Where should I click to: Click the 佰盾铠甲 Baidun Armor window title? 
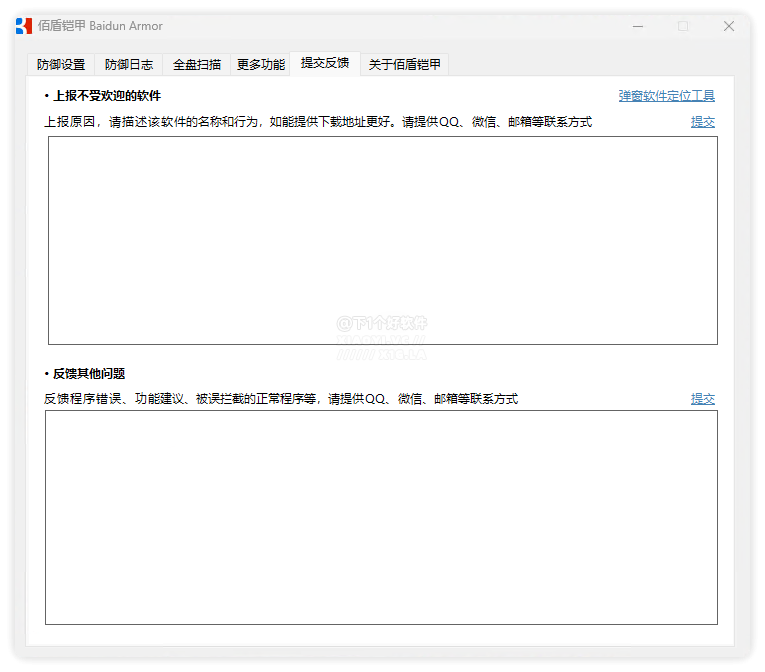click(x=100, y=26)
